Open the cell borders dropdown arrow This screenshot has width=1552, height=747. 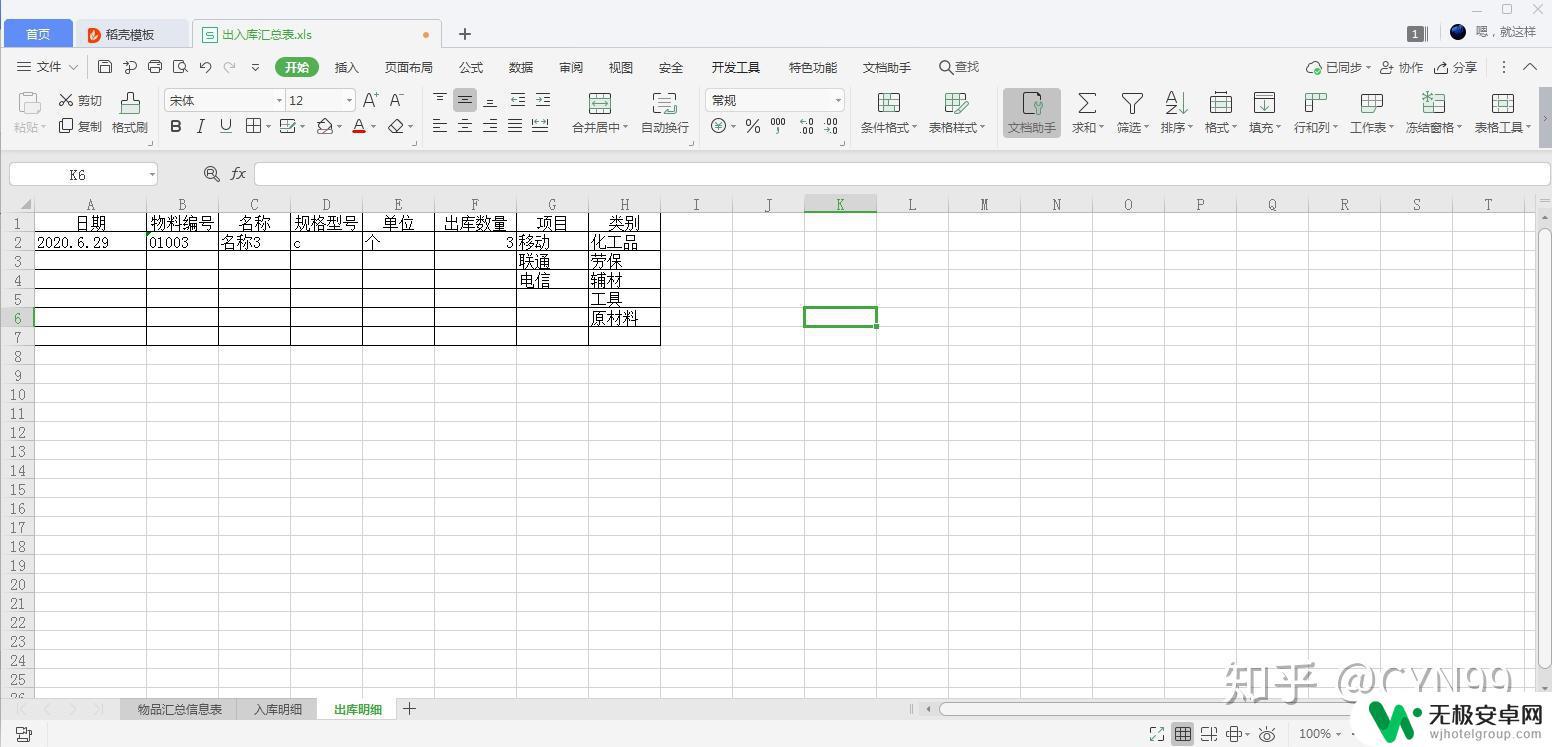(268, 127)
